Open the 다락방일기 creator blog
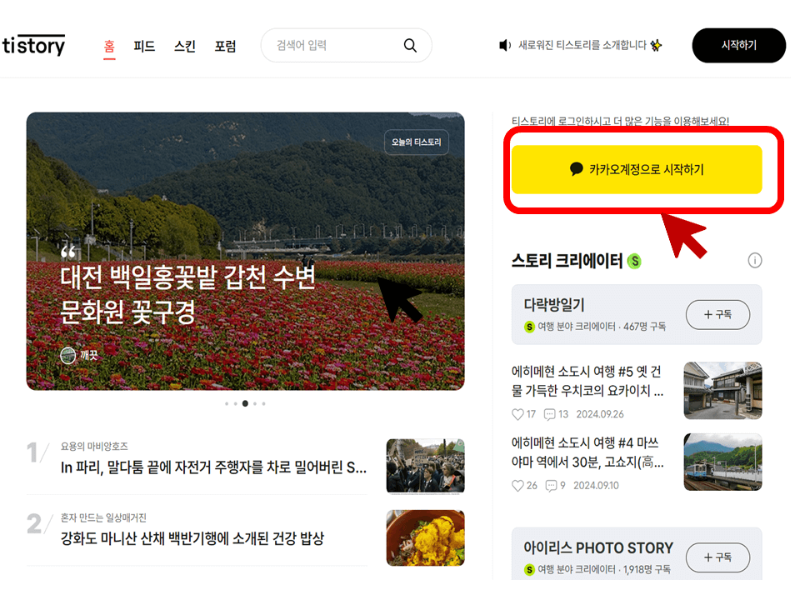 coord(554,305)
